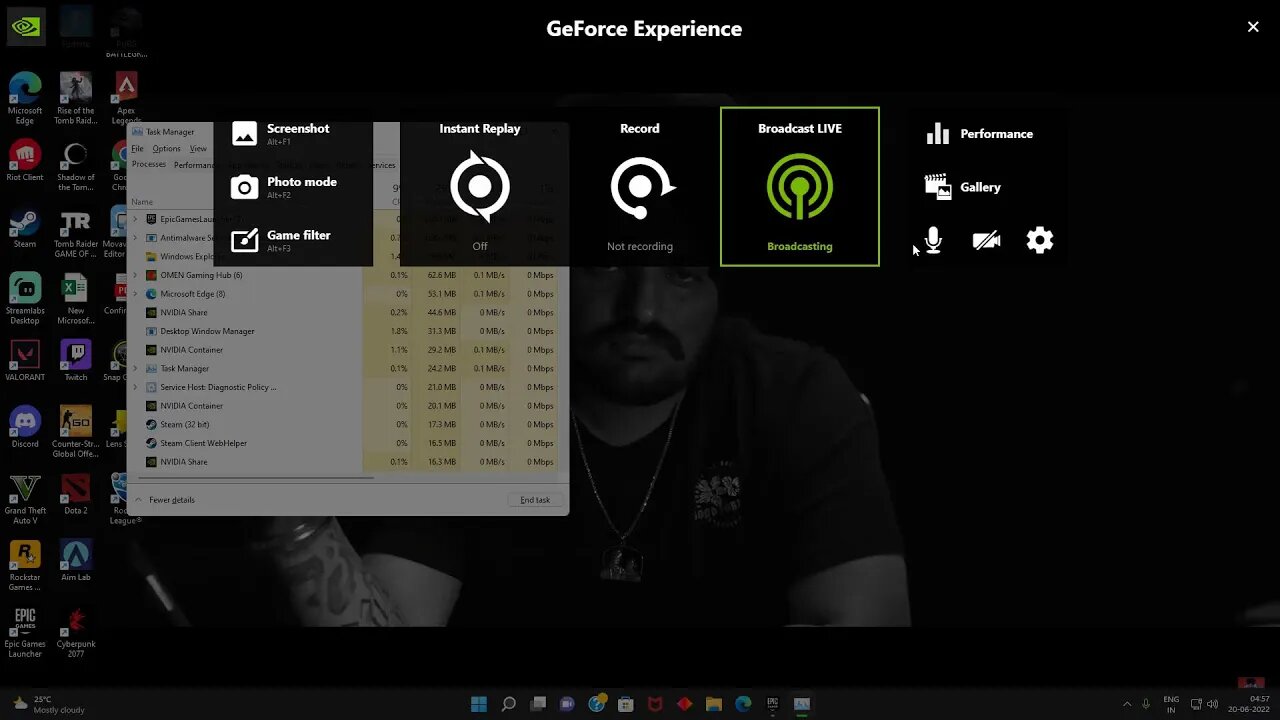Open Epic Games Launcher shortcut
This screenshot has height=720, width=1280.
[x=25, y=632]
